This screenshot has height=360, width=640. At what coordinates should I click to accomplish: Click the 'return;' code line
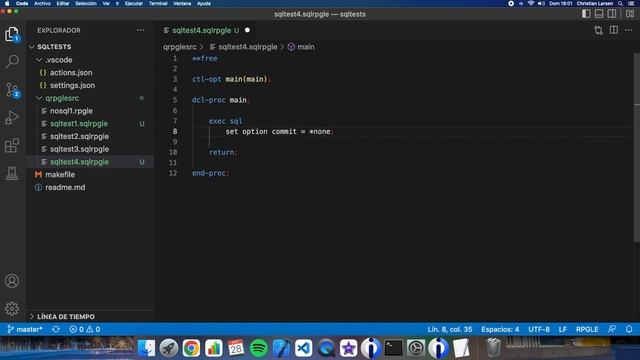223,152
